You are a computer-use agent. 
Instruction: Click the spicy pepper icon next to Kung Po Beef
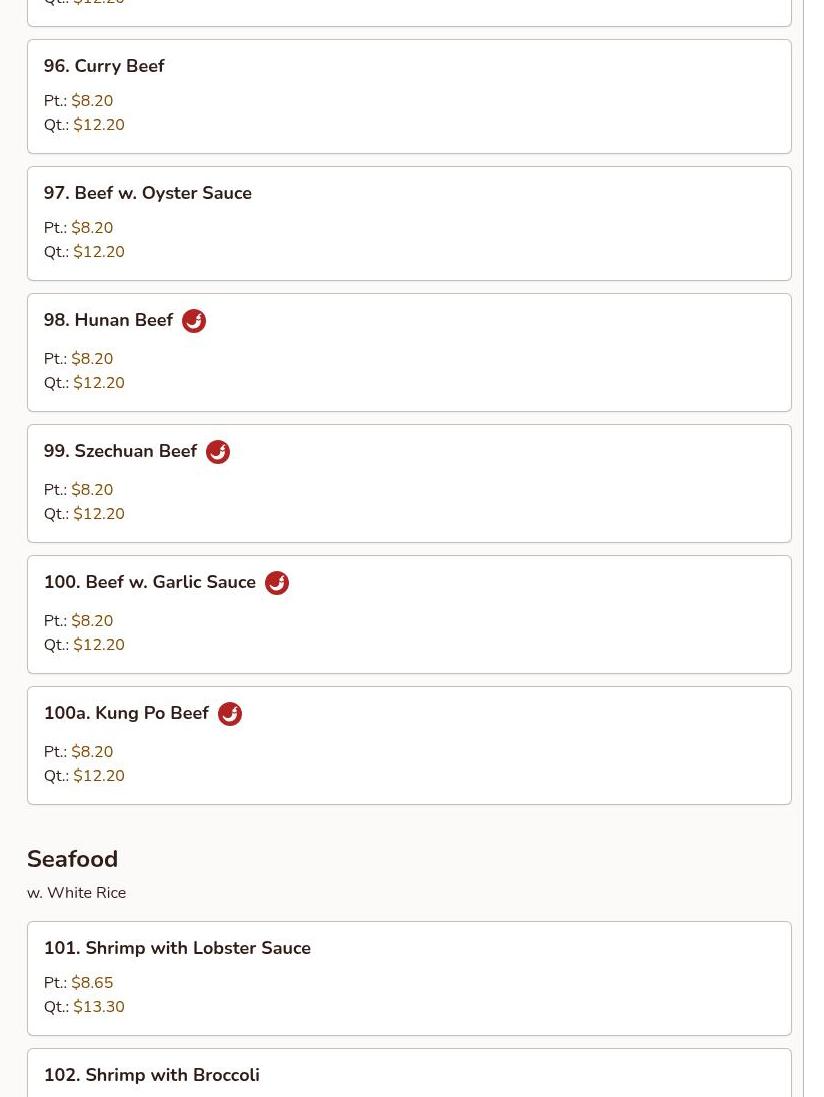230,714
